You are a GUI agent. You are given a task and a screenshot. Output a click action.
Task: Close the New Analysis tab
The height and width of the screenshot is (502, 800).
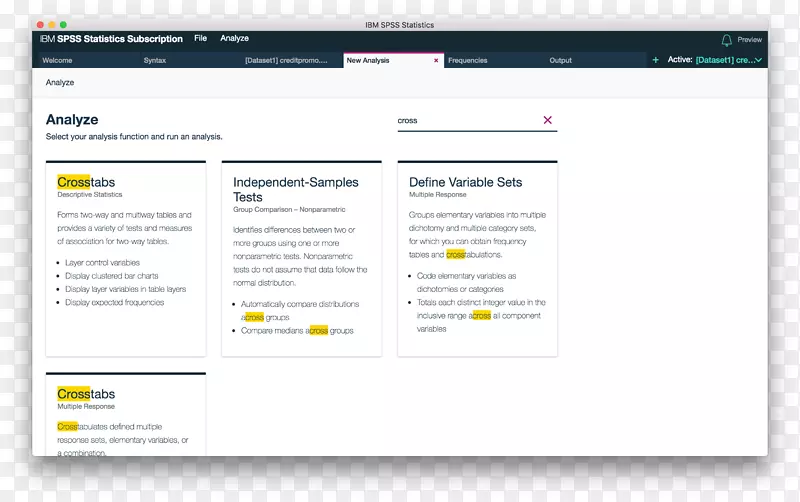coord(436,60)
